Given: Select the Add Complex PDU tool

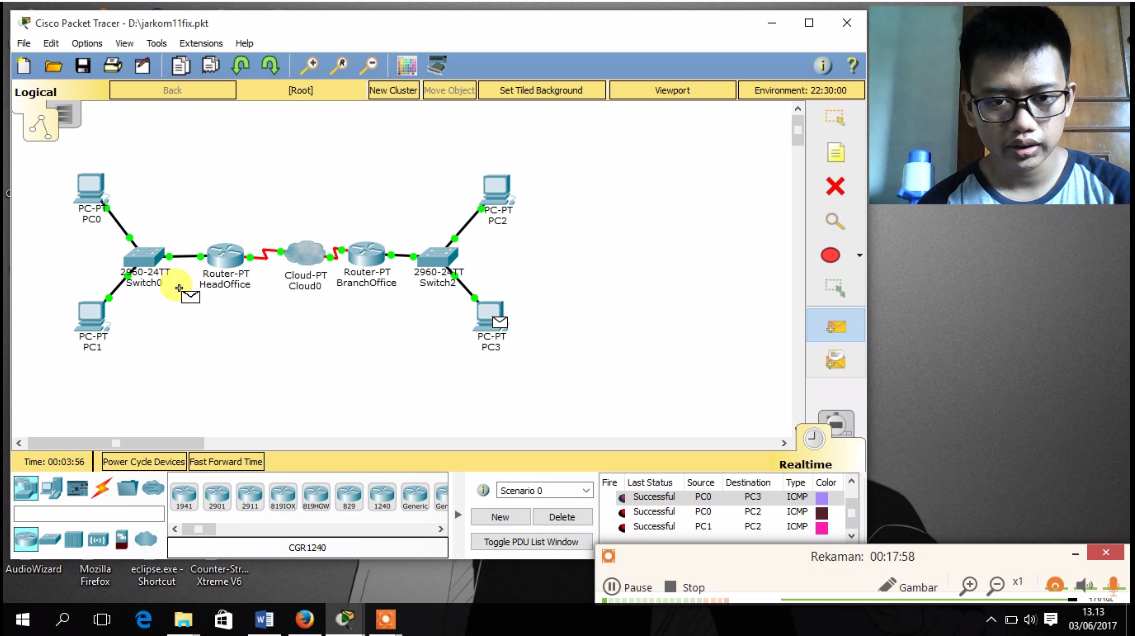Looking at the screenshot, I should pos(836,360).
